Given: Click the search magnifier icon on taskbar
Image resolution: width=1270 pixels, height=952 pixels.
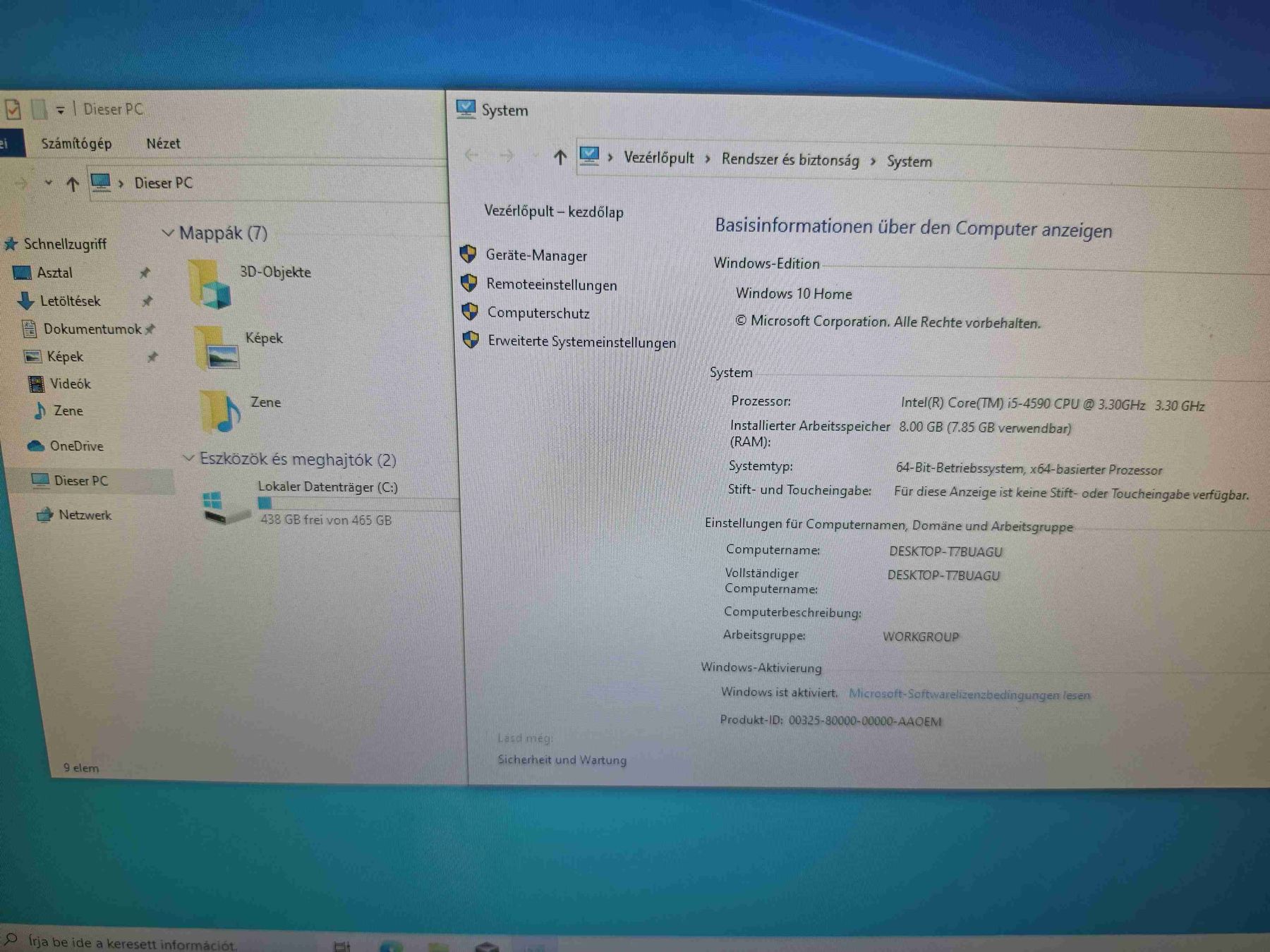Looking at the screenshot, I should click(x=11, y=939).
